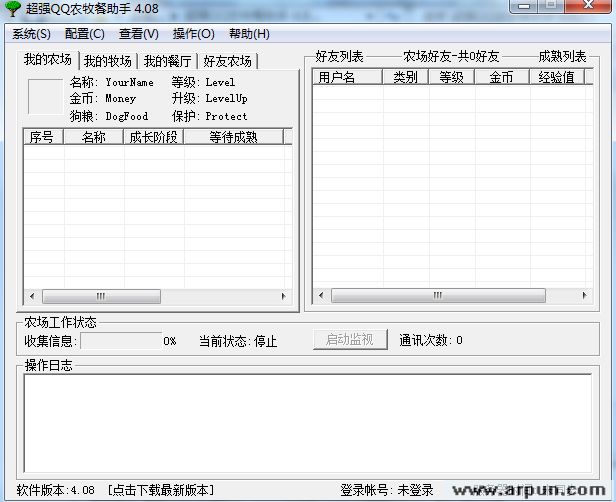The height and width of the screenshot is (502, 616).
Task: Click the green tree application icon
Action: point(12,8)
